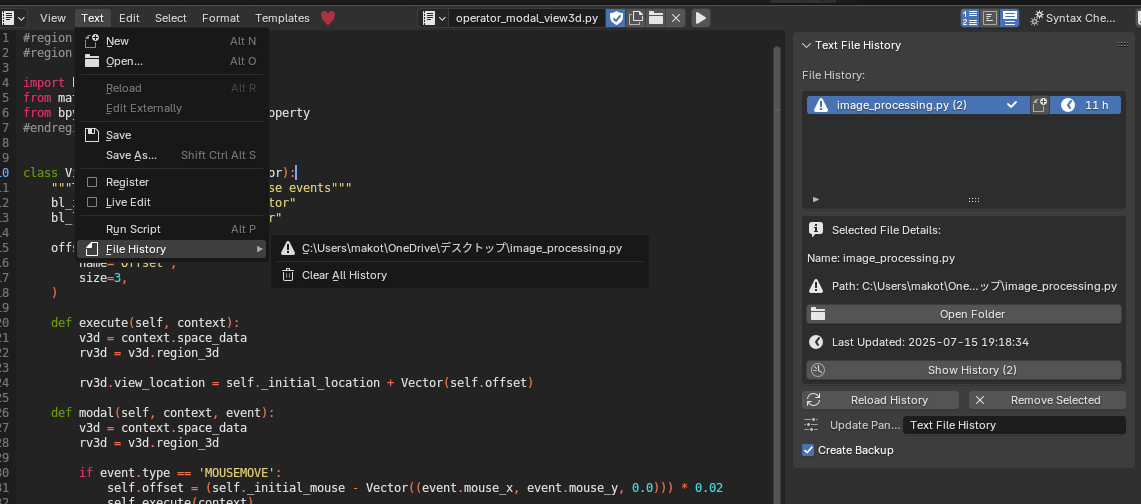Toggle fake user shield icon
The width and height of the screenshot is (1141, 504).
(616, 18)
